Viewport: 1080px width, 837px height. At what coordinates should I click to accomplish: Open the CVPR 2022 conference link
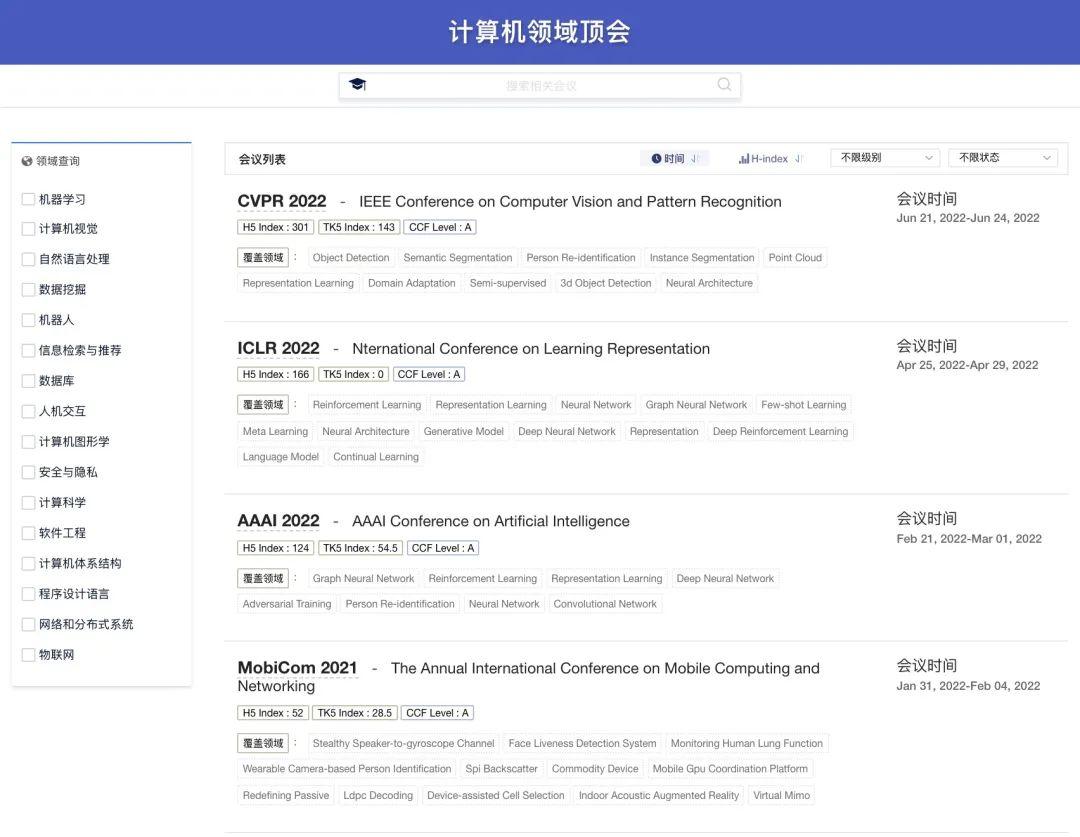pos(281,200)
